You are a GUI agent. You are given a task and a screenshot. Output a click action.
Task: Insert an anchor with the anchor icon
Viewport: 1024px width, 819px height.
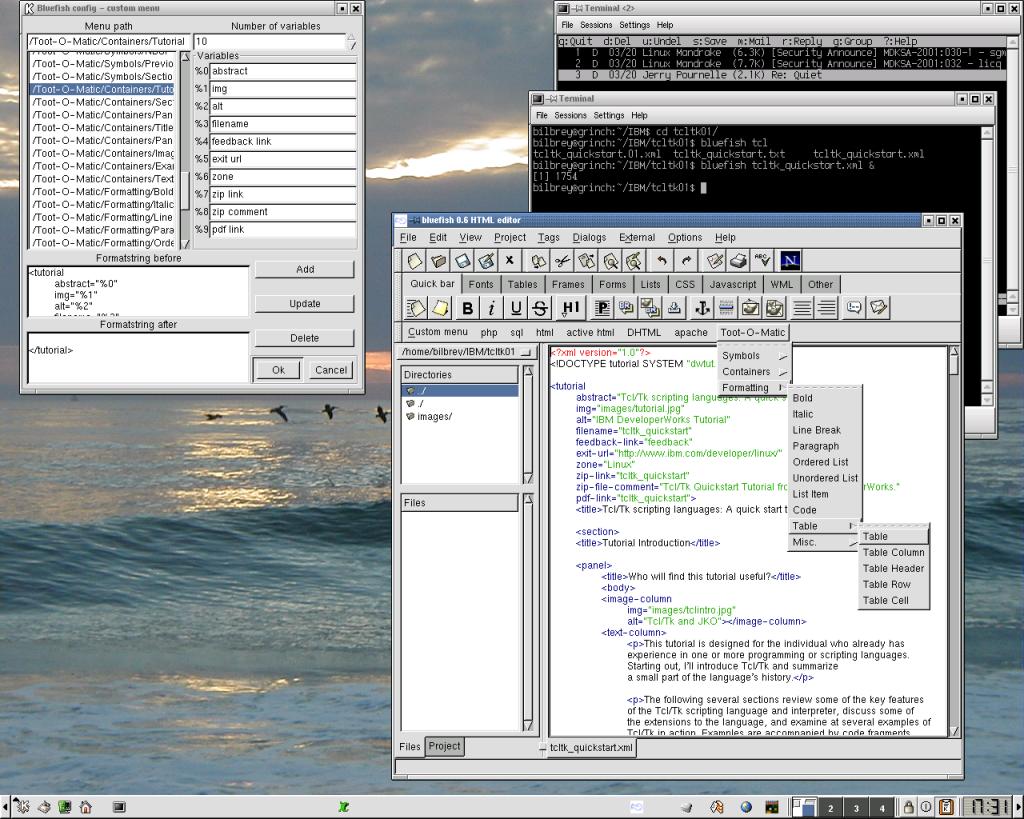click(701, 308)
